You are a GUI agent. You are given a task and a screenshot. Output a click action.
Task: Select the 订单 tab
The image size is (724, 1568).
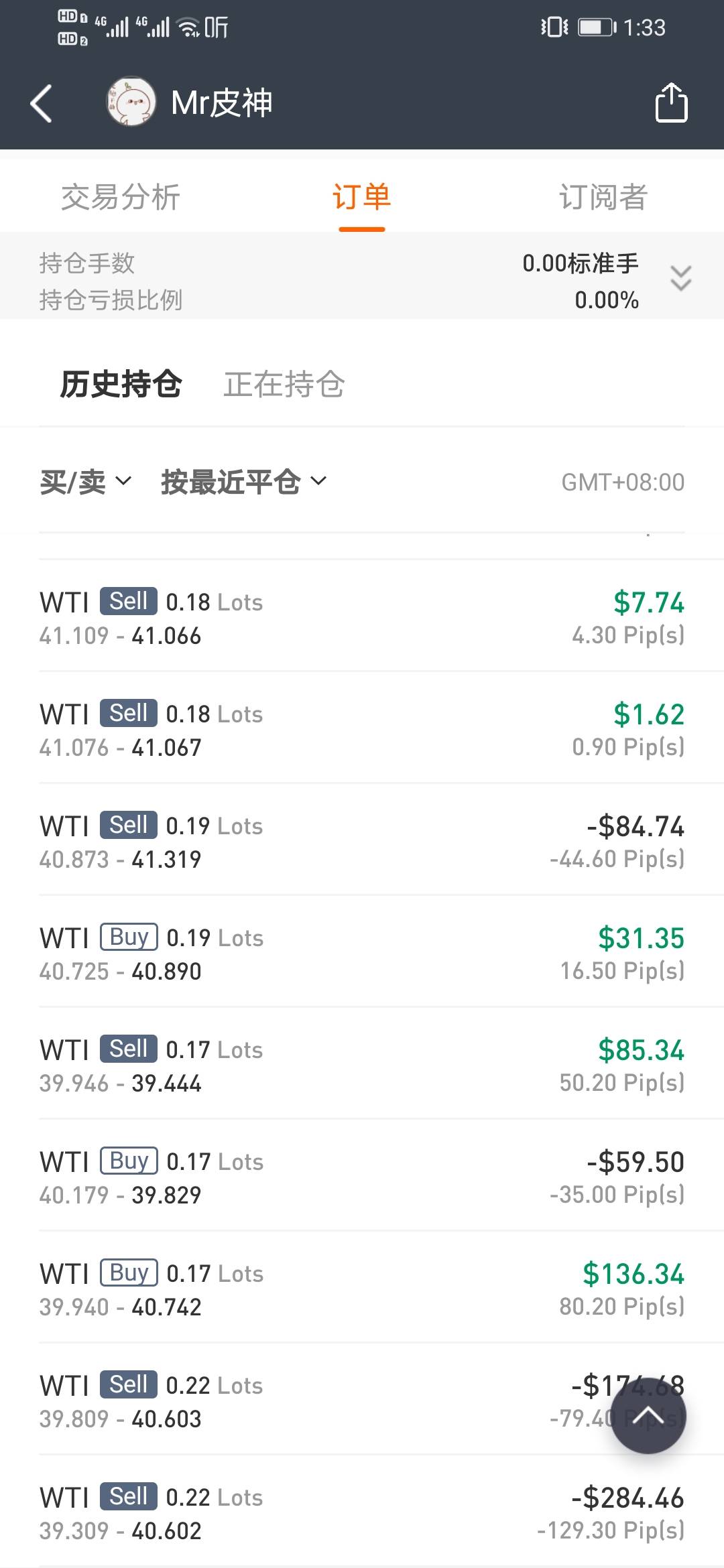(x=361, y=197)
